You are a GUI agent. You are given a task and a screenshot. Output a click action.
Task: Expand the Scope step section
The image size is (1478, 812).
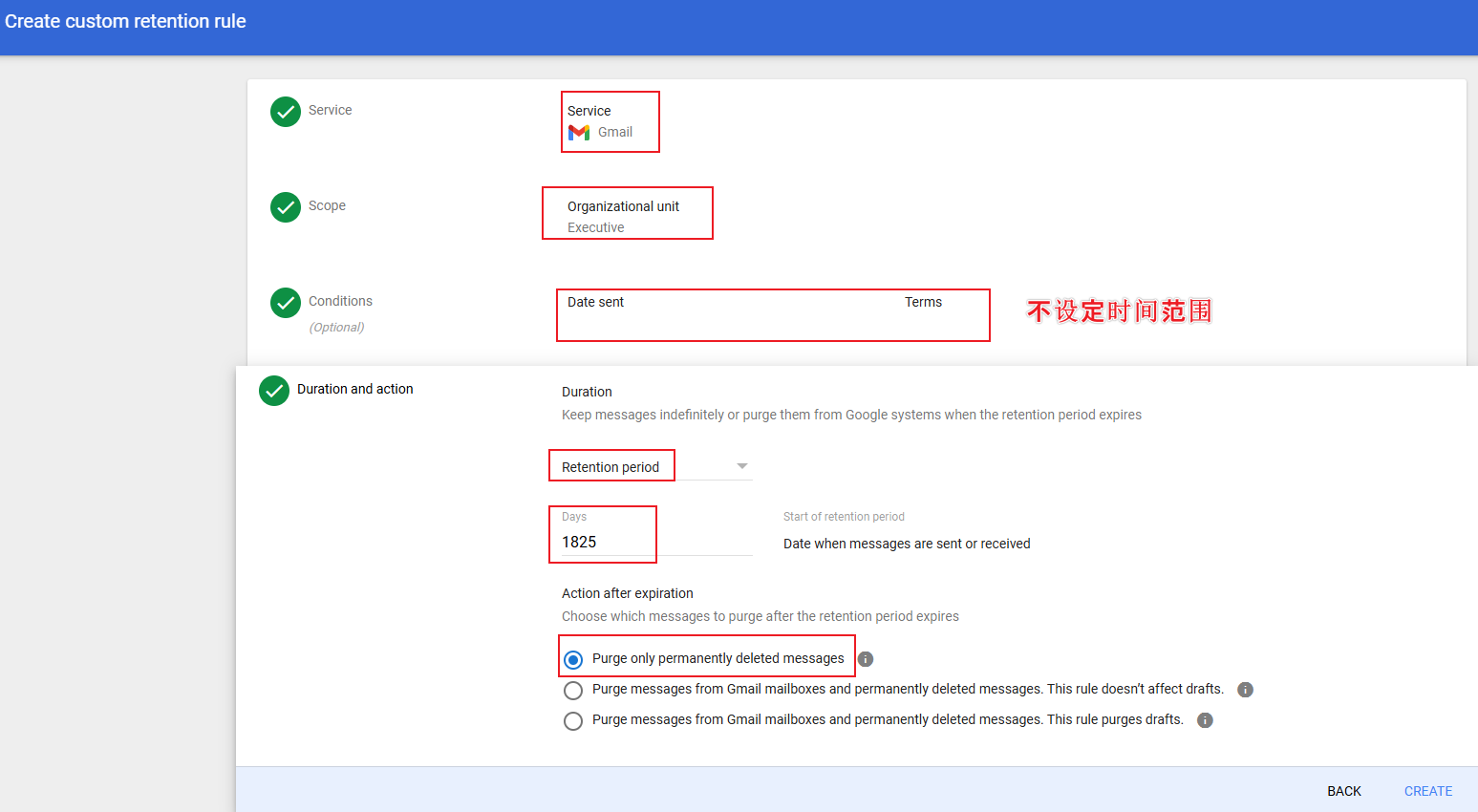[327, 206]
